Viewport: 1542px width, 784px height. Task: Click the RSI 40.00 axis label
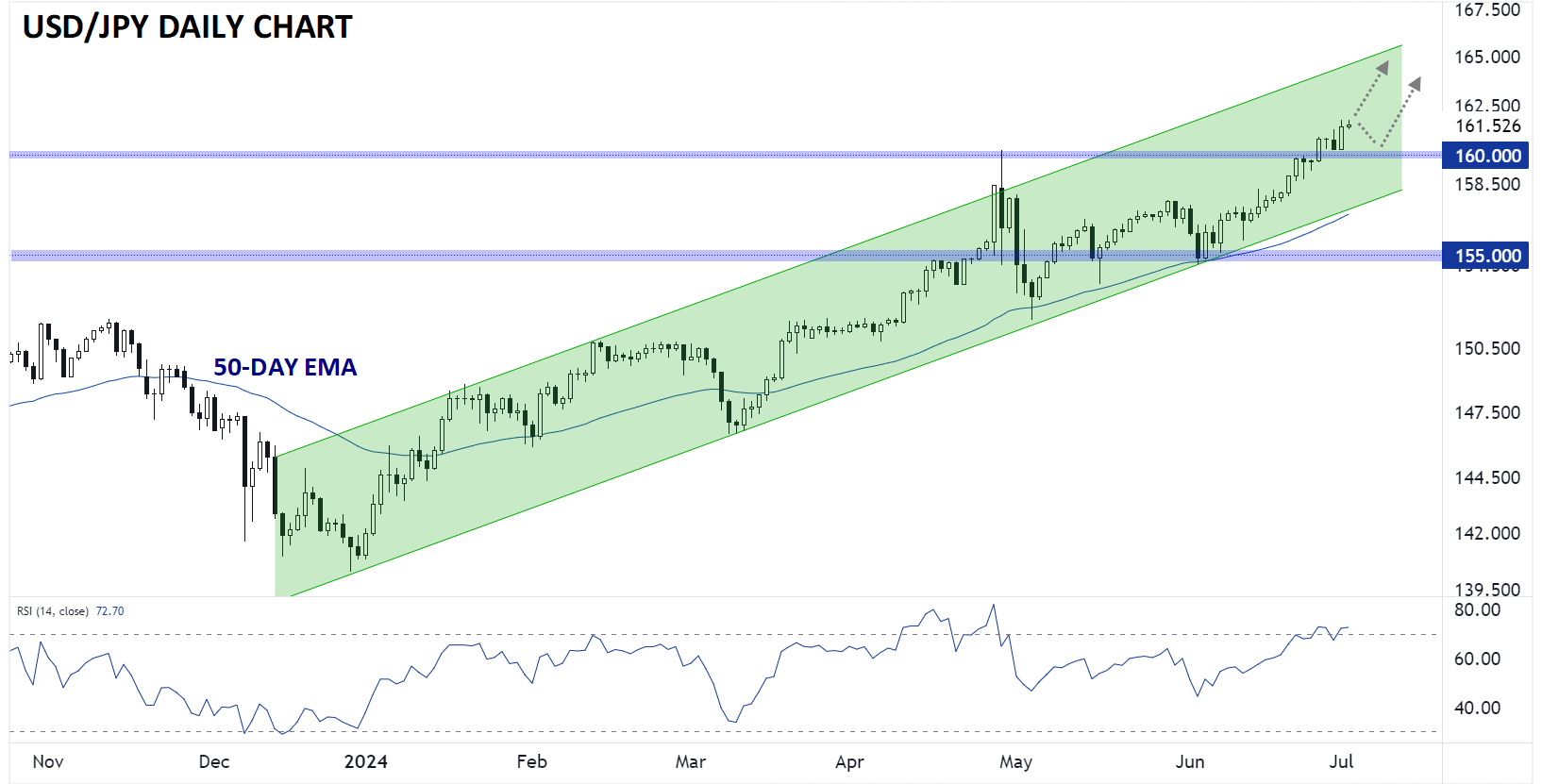coord(1477,708)
